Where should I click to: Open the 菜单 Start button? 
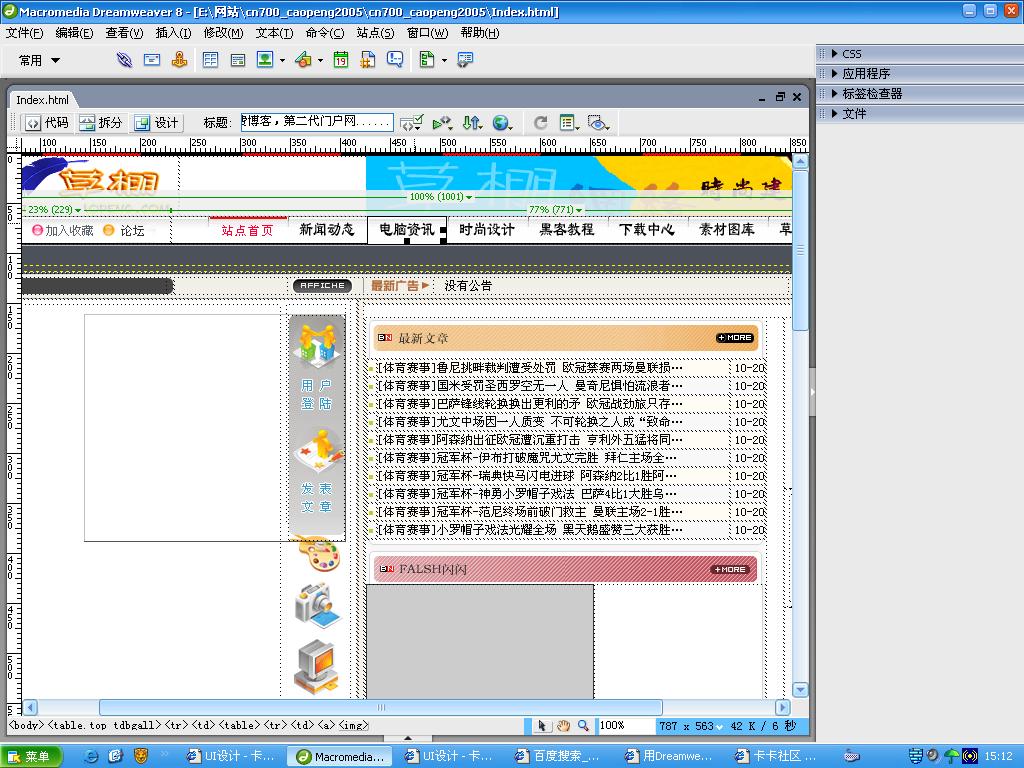click(x=31, y=756)
